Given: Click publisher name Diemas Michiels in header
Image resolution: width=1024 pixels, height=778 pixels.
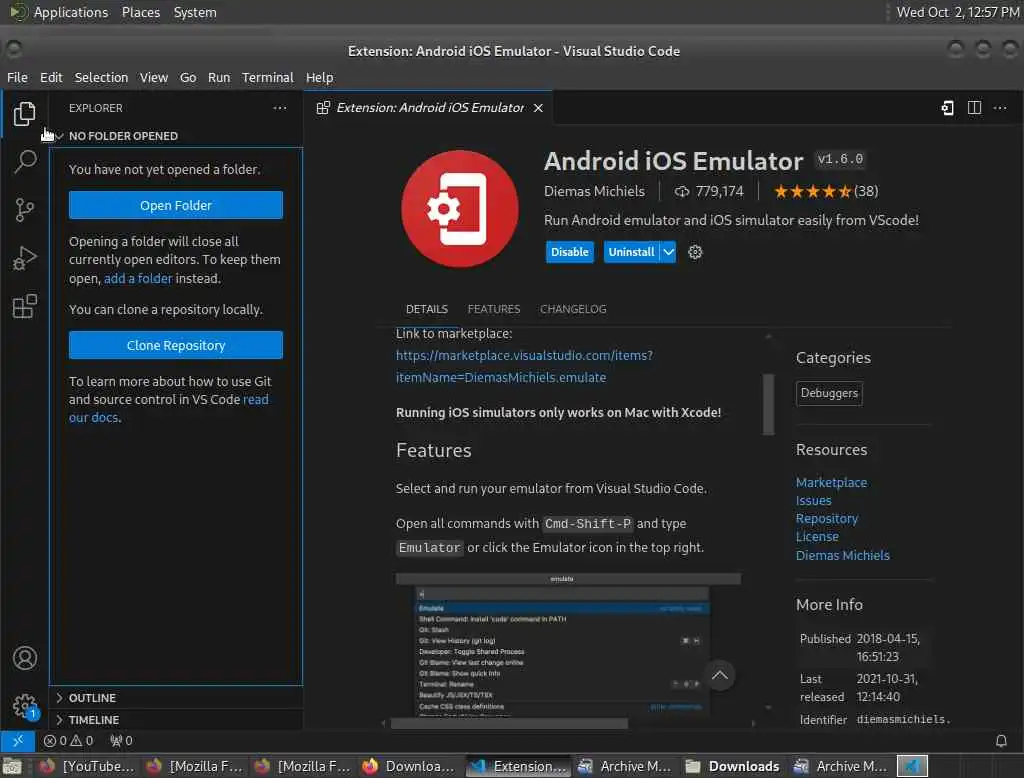Looking at the screenshot, I should coord(594,191).
